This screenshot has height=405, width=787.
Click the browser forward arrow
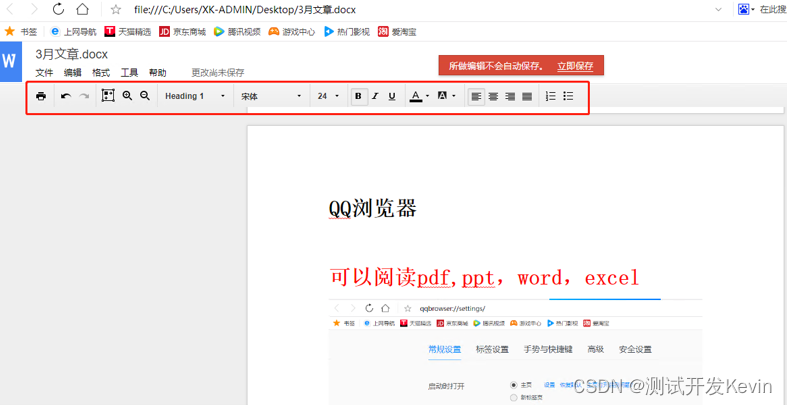tap(34, 9)
